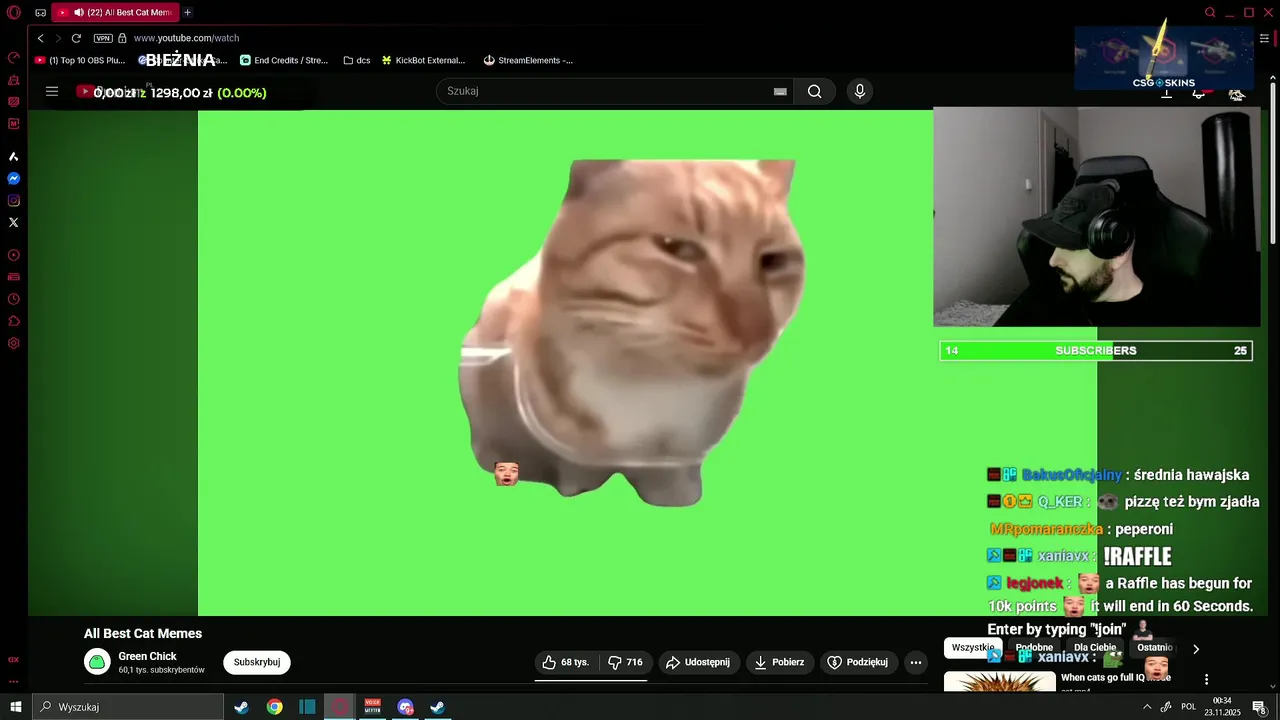
Task: Open Messenger from the Opera sidebar
Action: point(14,179)
